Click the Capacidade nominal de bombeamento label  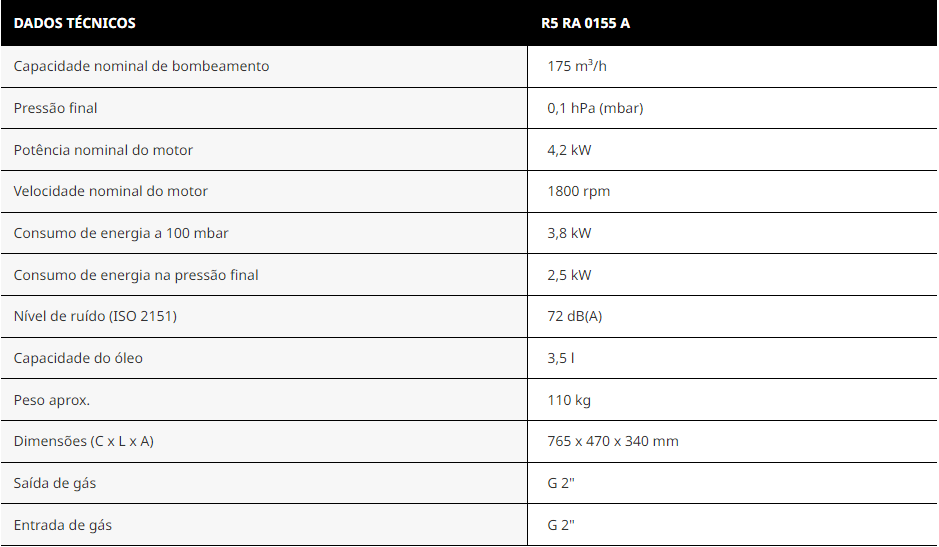coord(141,66)
